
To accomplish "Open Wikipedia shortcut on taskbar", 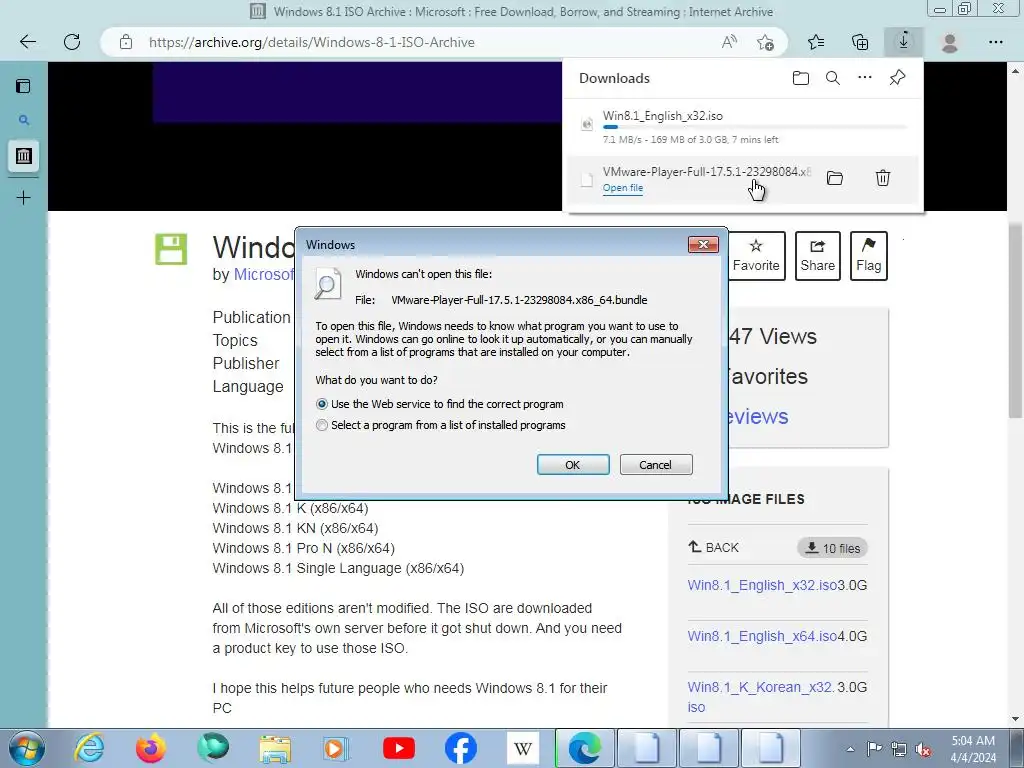I will (x=522, y=748).
